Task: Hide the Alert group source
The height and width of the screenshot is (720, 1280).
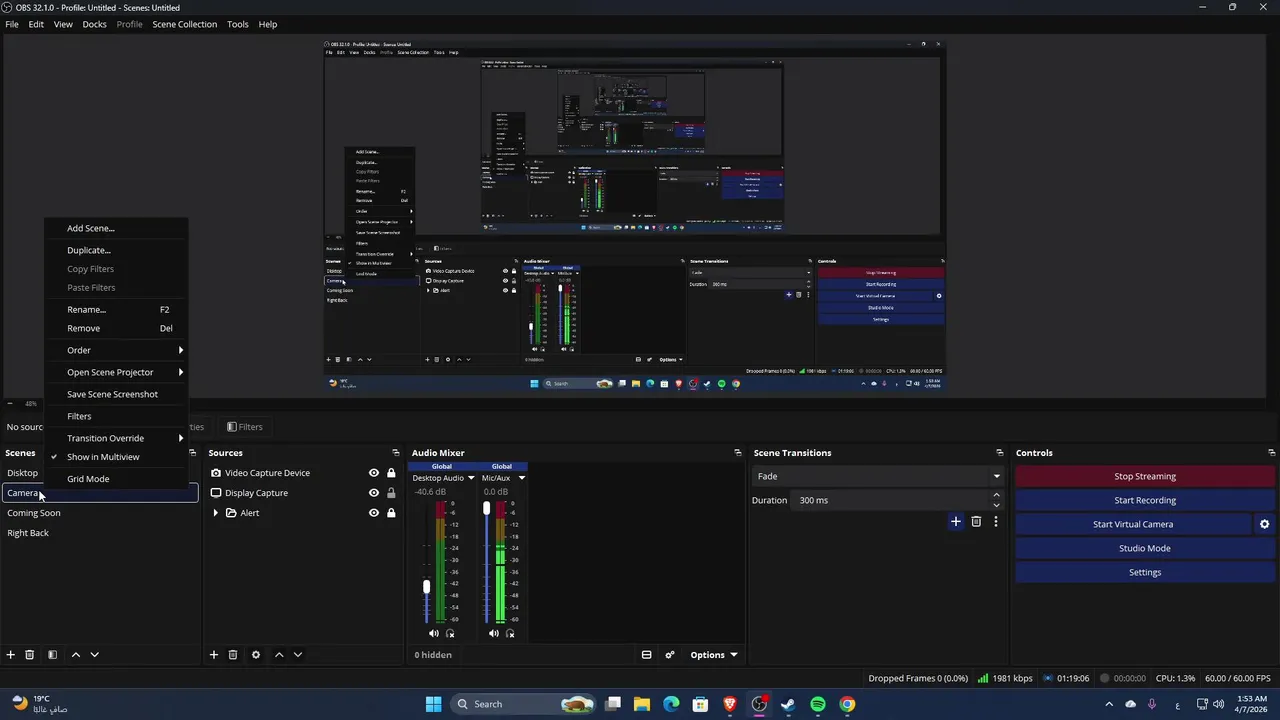Action: 374,513
